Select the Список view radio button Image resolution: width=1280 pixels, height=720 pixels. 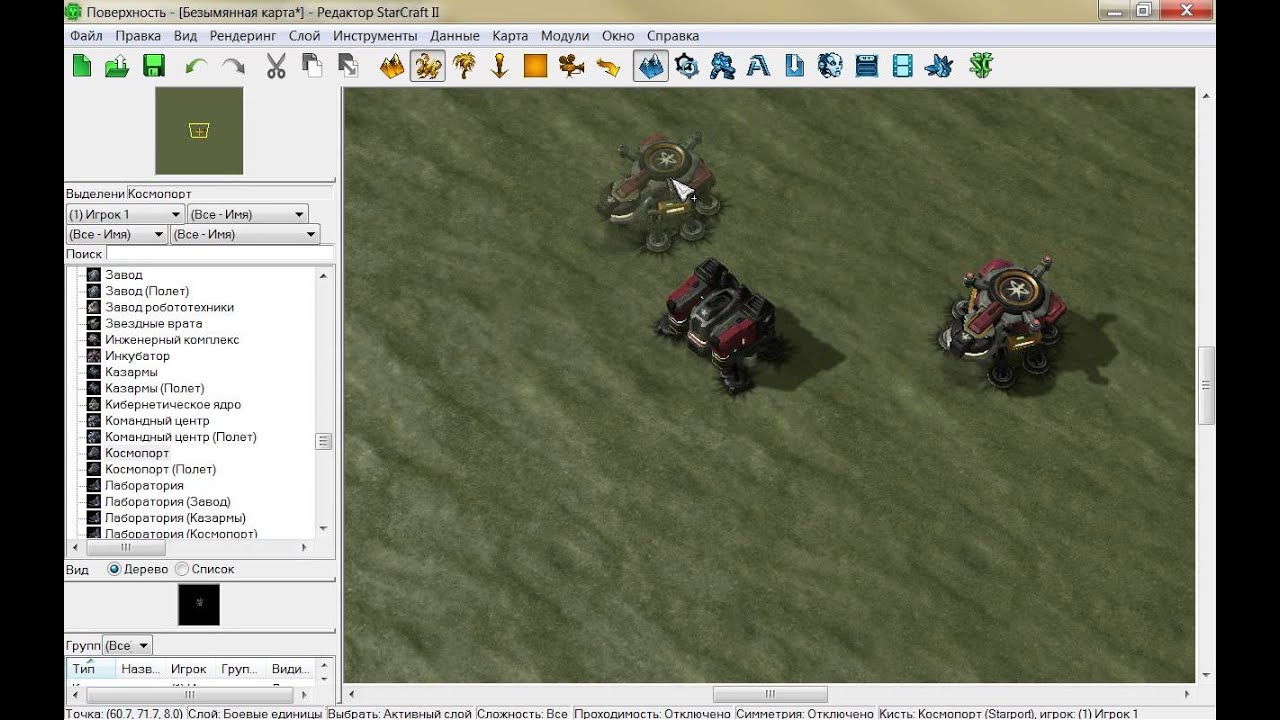coord(182,569)
